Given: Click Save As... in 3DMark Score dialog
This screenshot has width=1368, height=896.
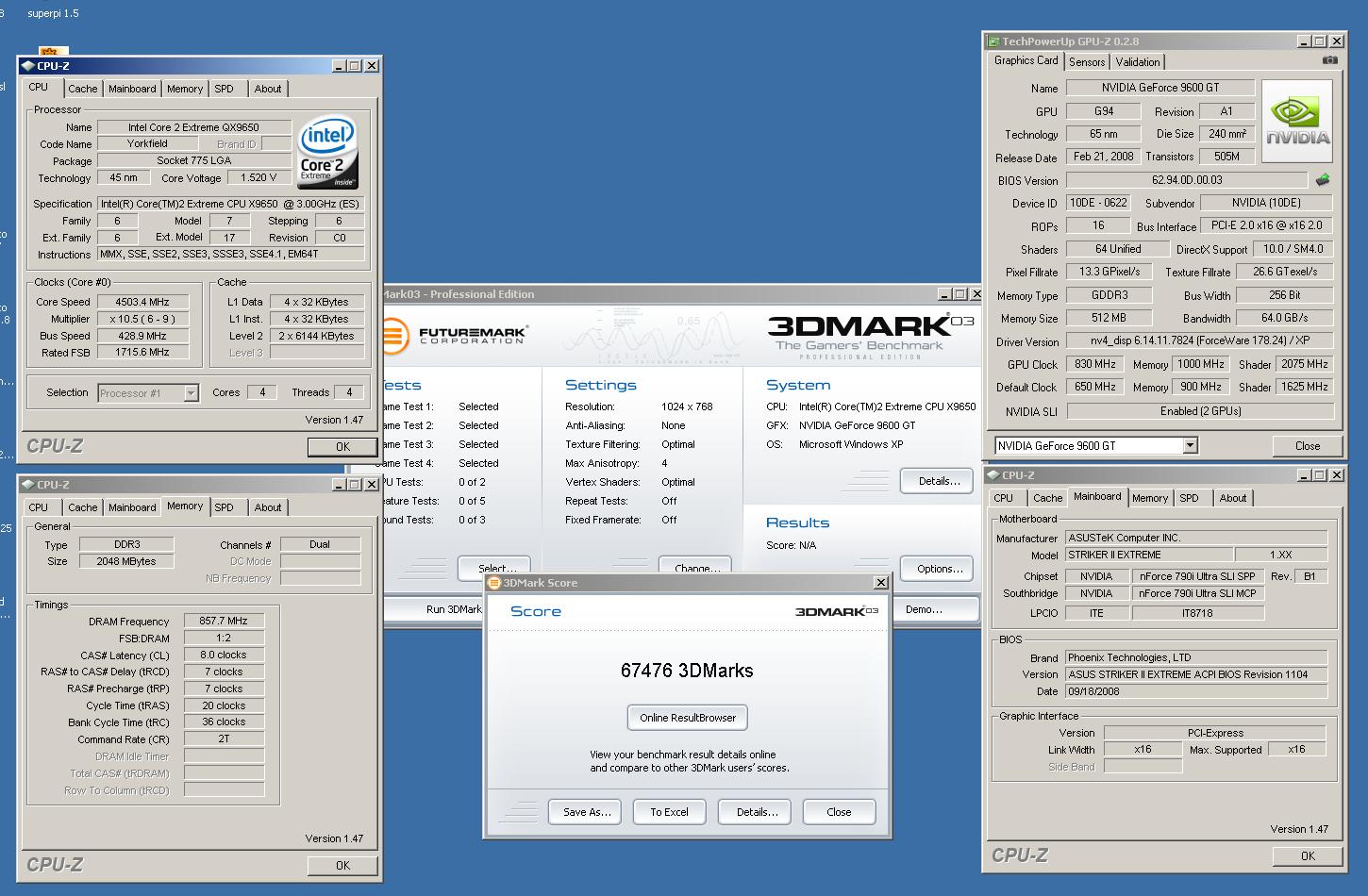Looking at the screenshot, I should pos(587,812).
